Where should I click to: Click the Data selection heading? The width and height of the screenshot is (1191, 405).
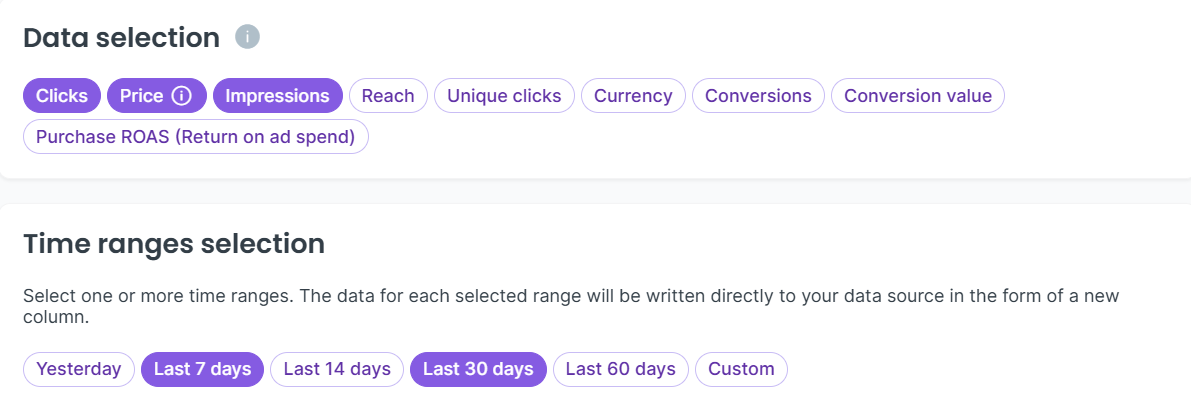[x=121, y=38]
